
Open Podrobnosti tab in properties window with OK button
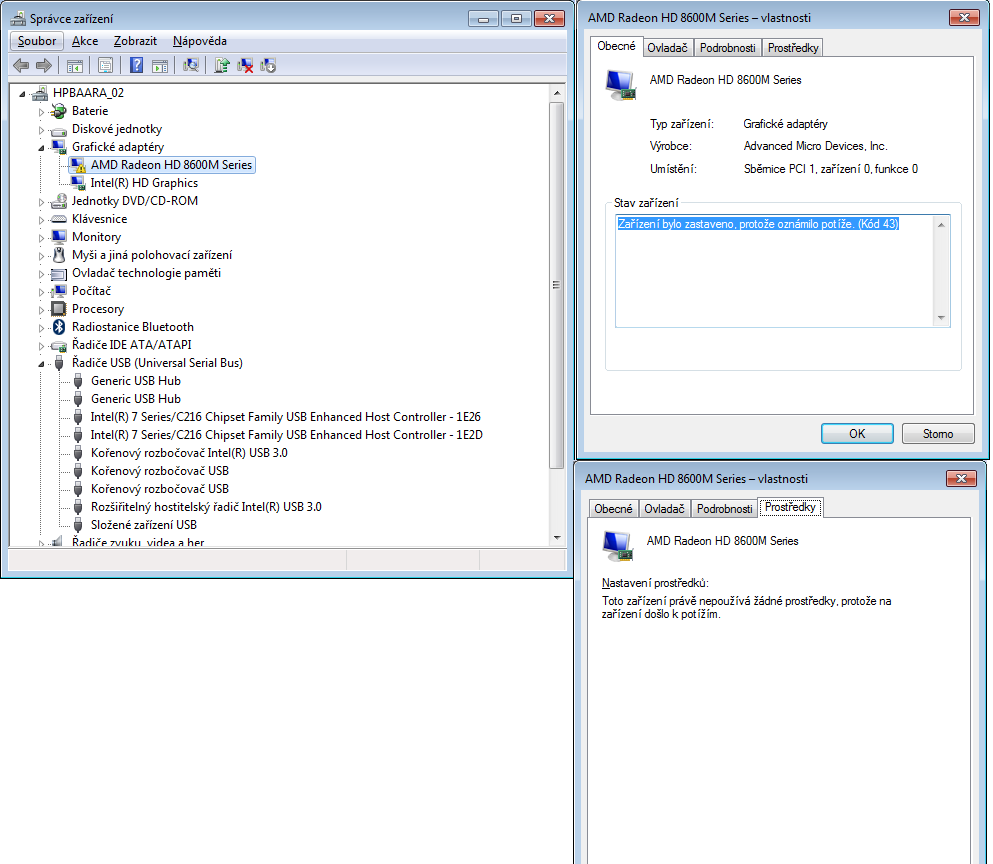coord(727,48)
